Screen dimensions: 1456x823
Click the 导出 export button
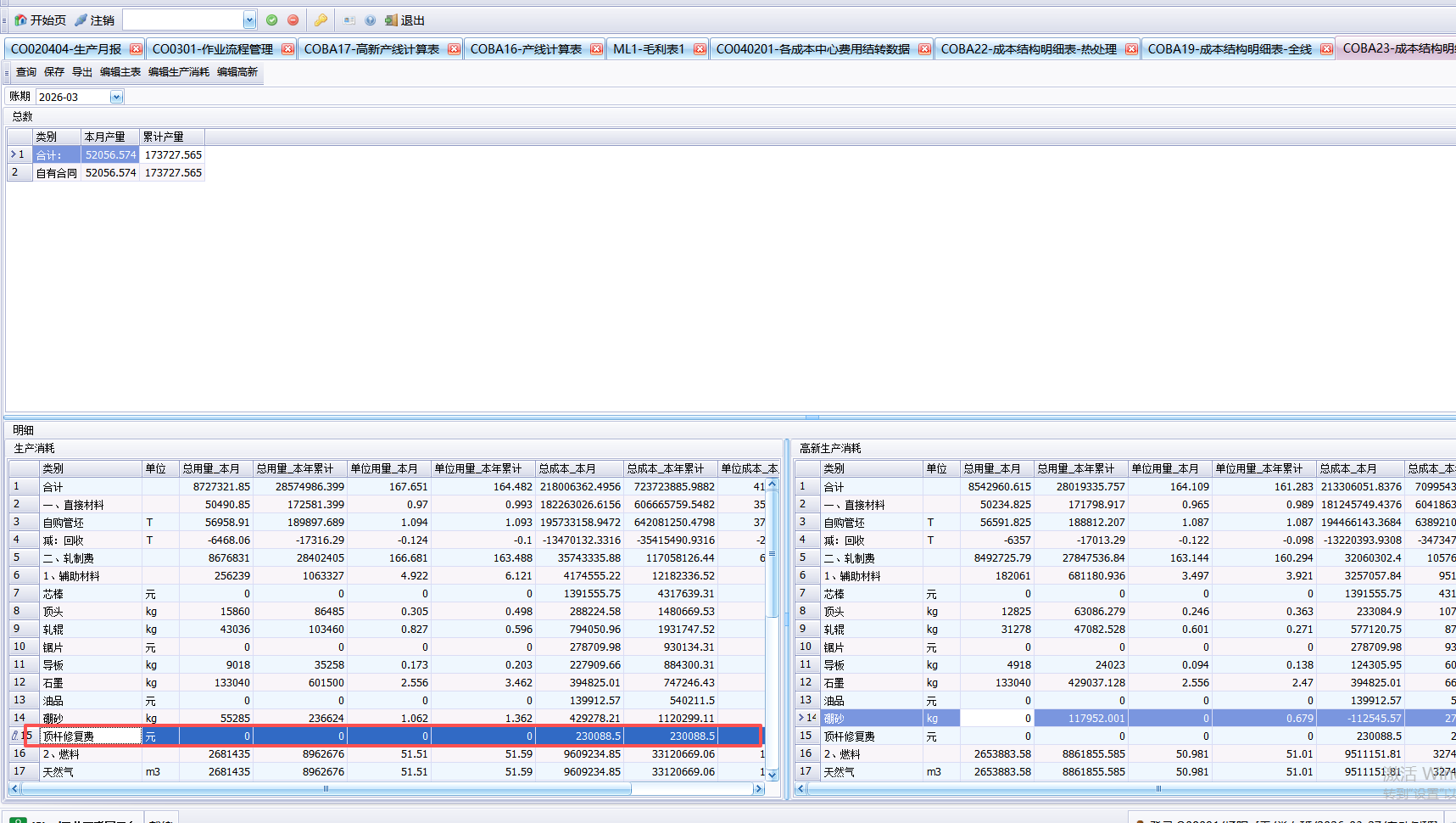[x=82, y=72]
